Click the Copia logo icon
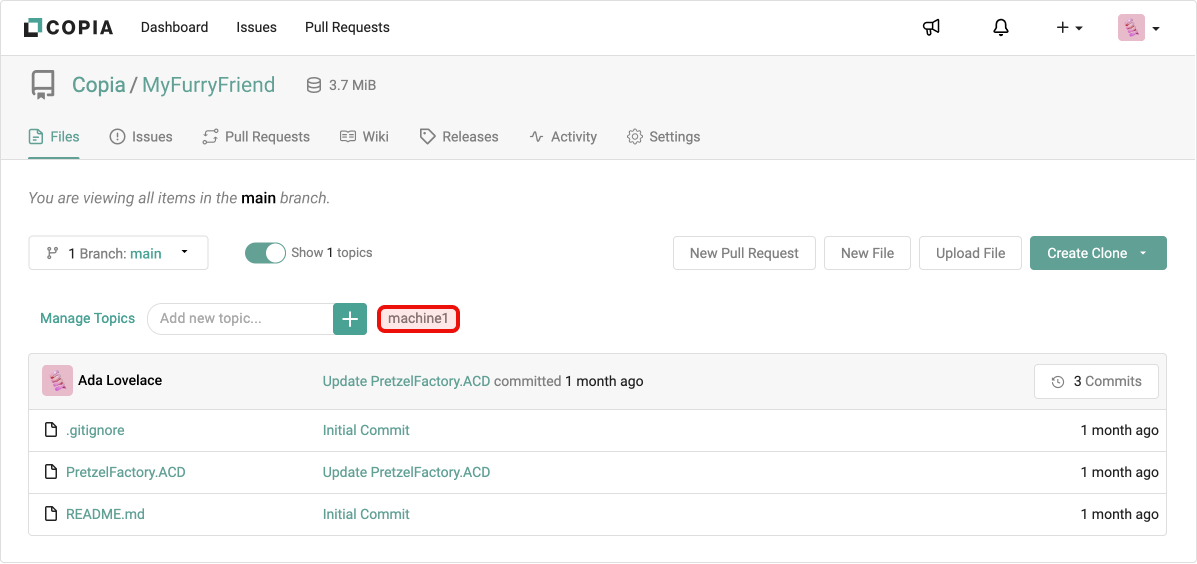Screen dimensions: 1197x564 (x=33, y=28)
